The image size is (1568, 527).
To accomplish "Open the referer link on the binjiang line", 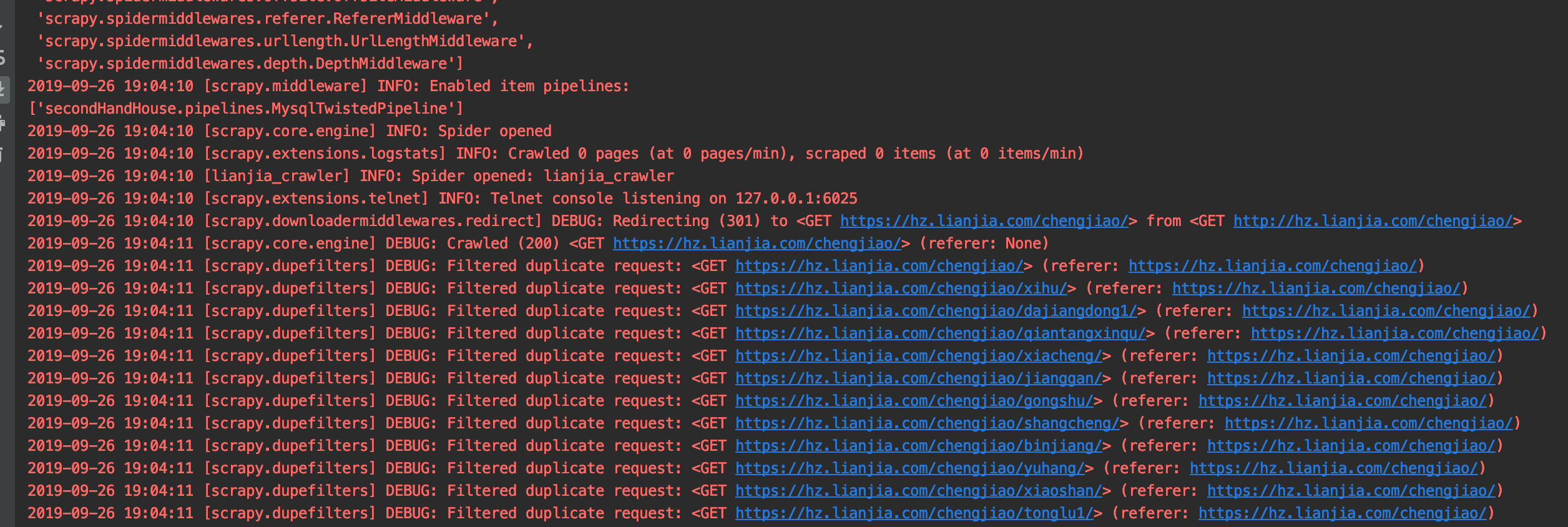I will (1351, 446).
